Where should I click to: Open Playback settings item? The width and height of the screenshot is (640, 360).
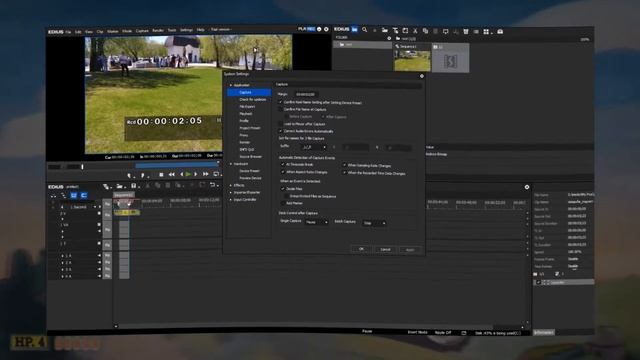pos(246,114)
